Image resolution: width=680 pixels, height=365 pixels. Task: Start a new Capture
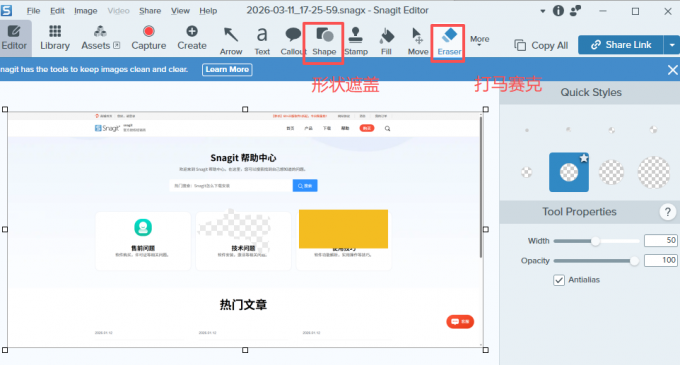(x=148, y=38)
